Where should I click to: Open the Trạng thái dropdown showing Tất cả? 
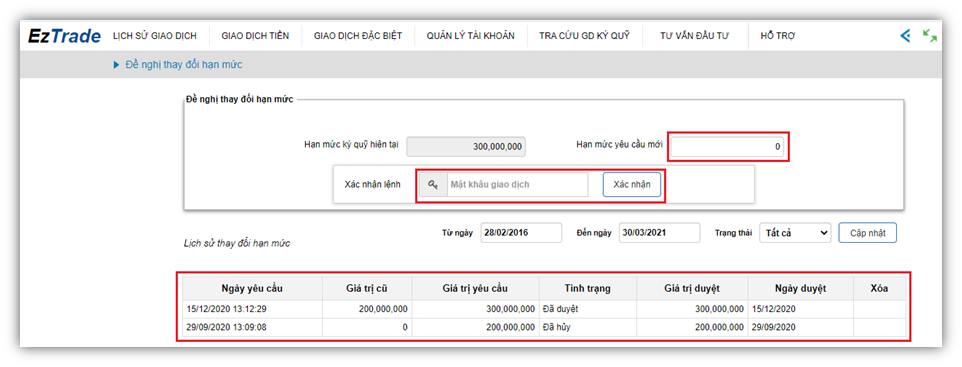795,233
